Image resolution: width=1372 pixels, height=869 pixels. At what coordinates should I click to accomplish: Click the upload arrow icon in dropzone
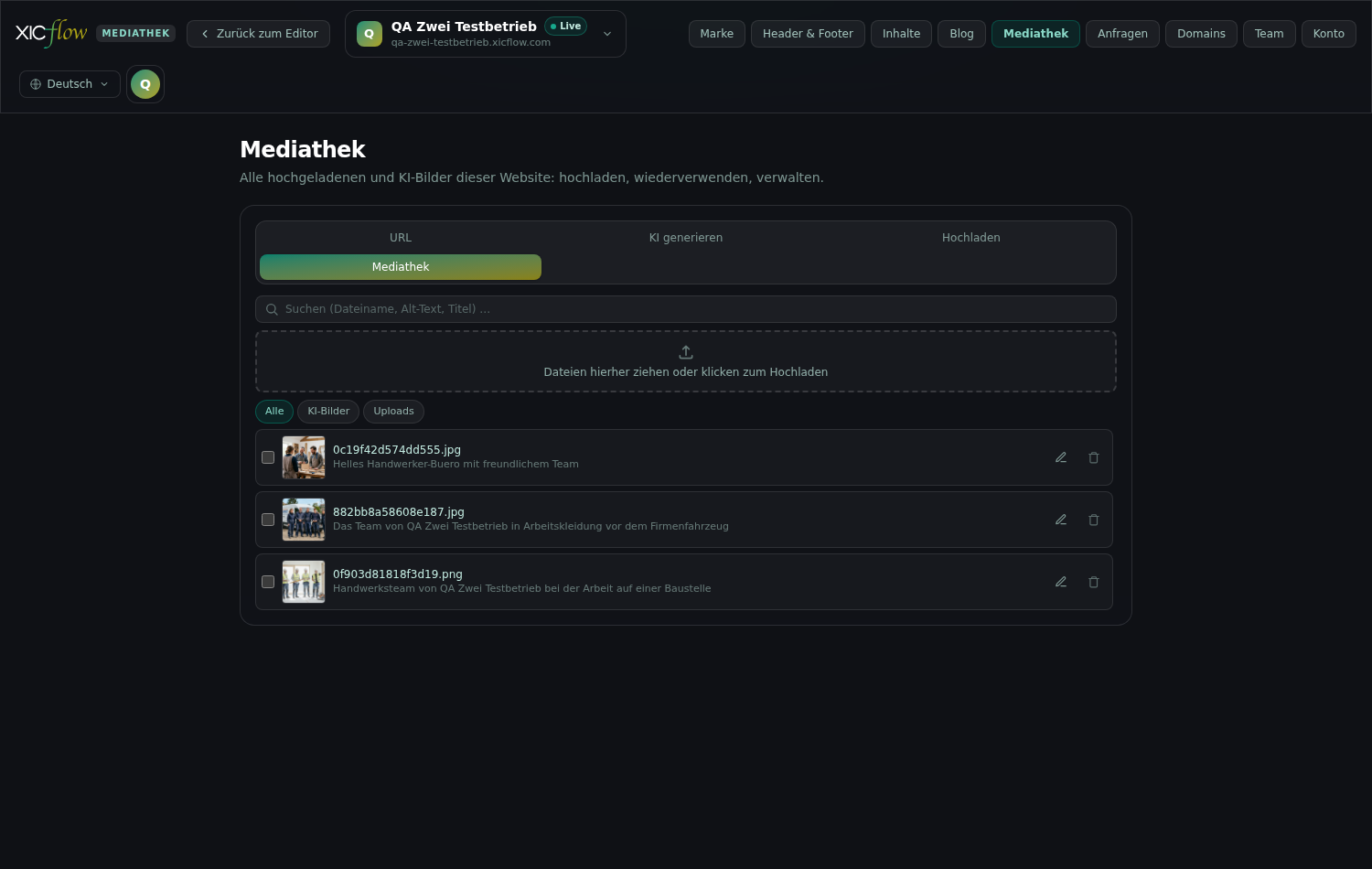(x=686, y=352)
